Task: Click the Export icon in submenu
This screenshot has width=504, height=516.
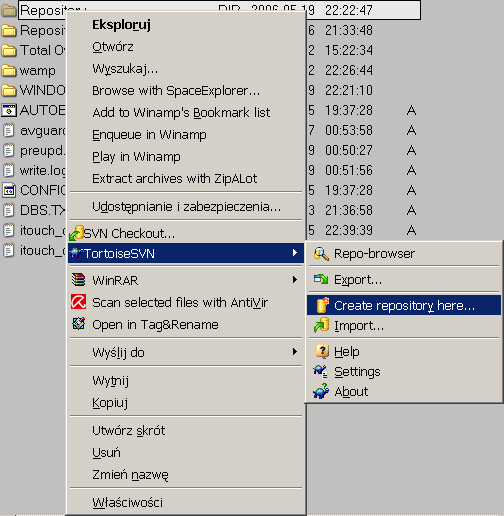Action: (321, 279)
